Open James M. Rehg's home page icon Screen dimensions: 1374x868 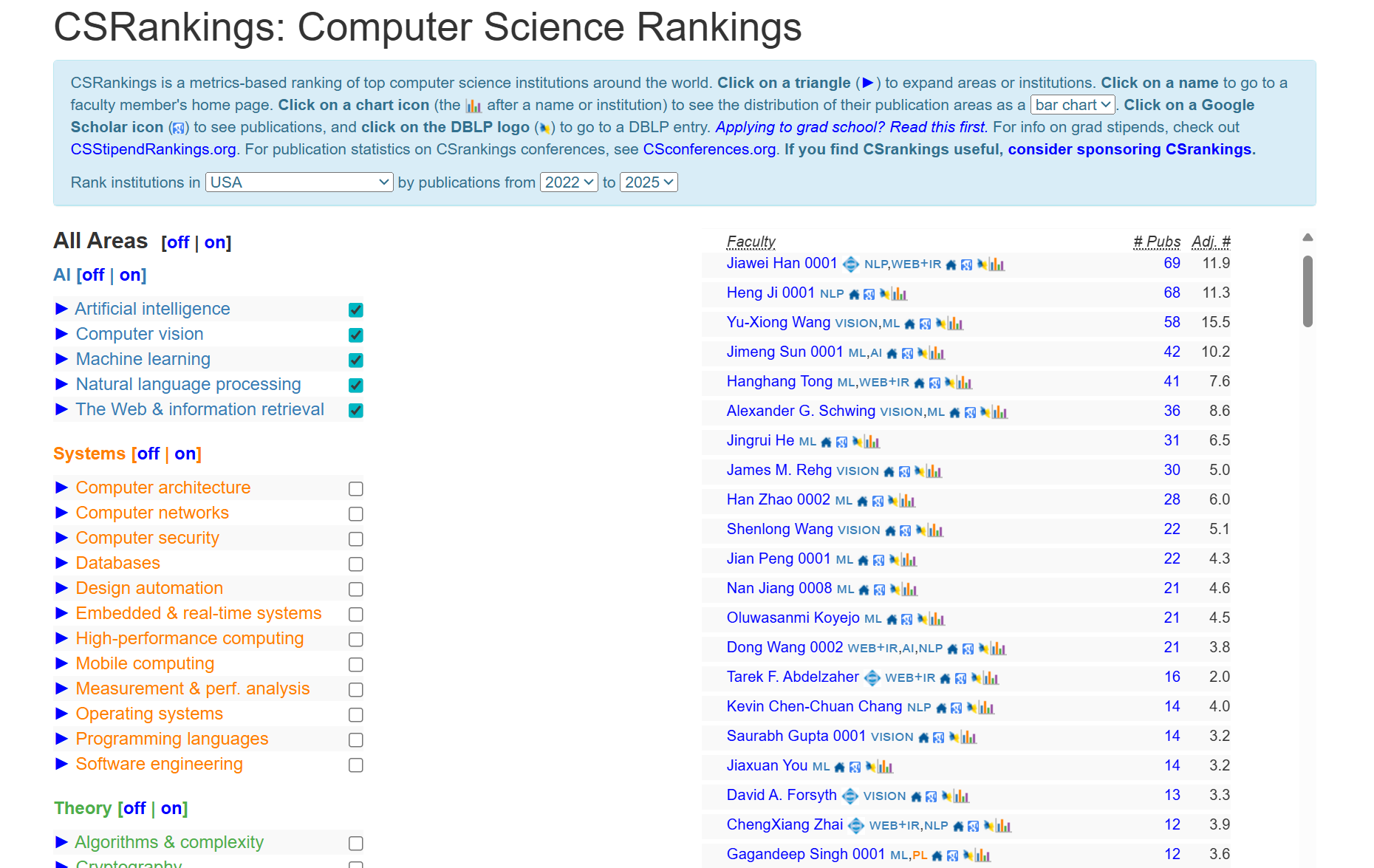pos(889,471)
